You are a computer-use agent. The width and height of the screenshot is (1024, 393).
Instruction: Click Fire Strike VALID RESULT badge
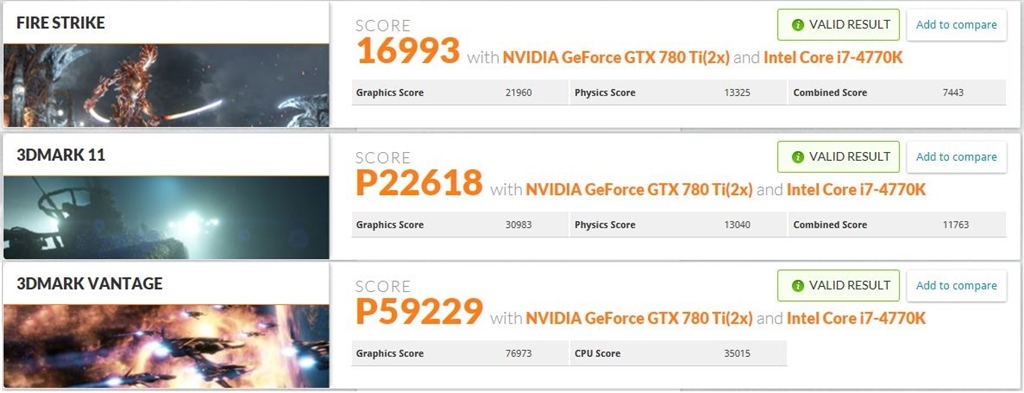(839, 25)
